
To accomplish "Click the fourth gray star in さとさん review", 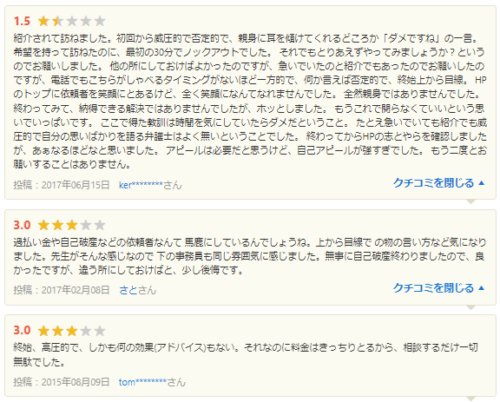I will [86, 225].
